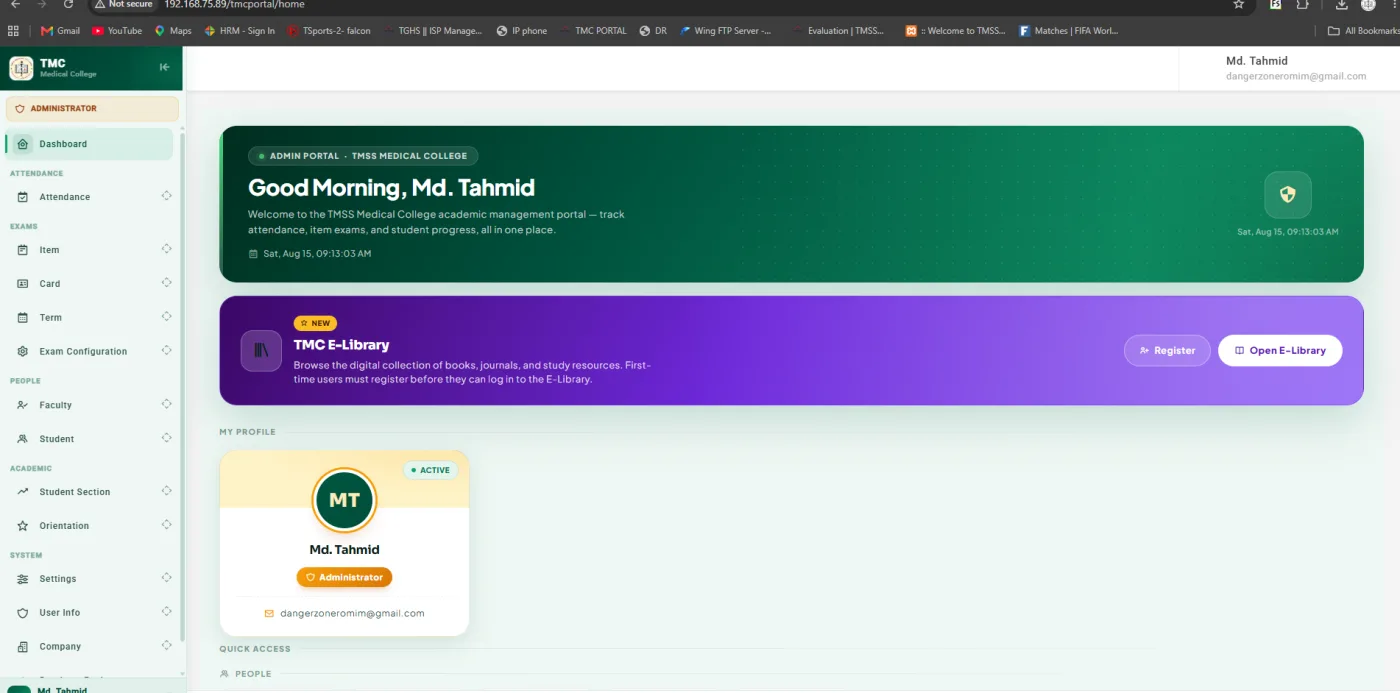Select the Orientation menu label
This screenshot has height=693, width=1400.
pyautogui.click(x=64, y=526)
